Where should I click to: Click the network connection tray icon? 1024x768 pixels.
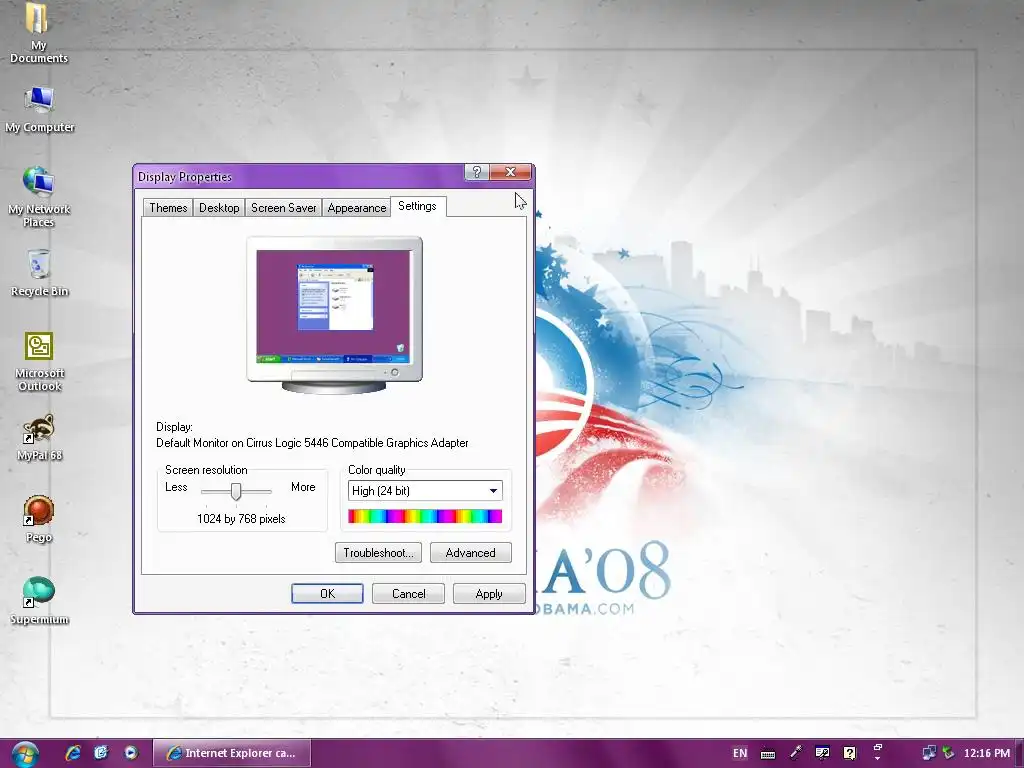pos(928,753)
